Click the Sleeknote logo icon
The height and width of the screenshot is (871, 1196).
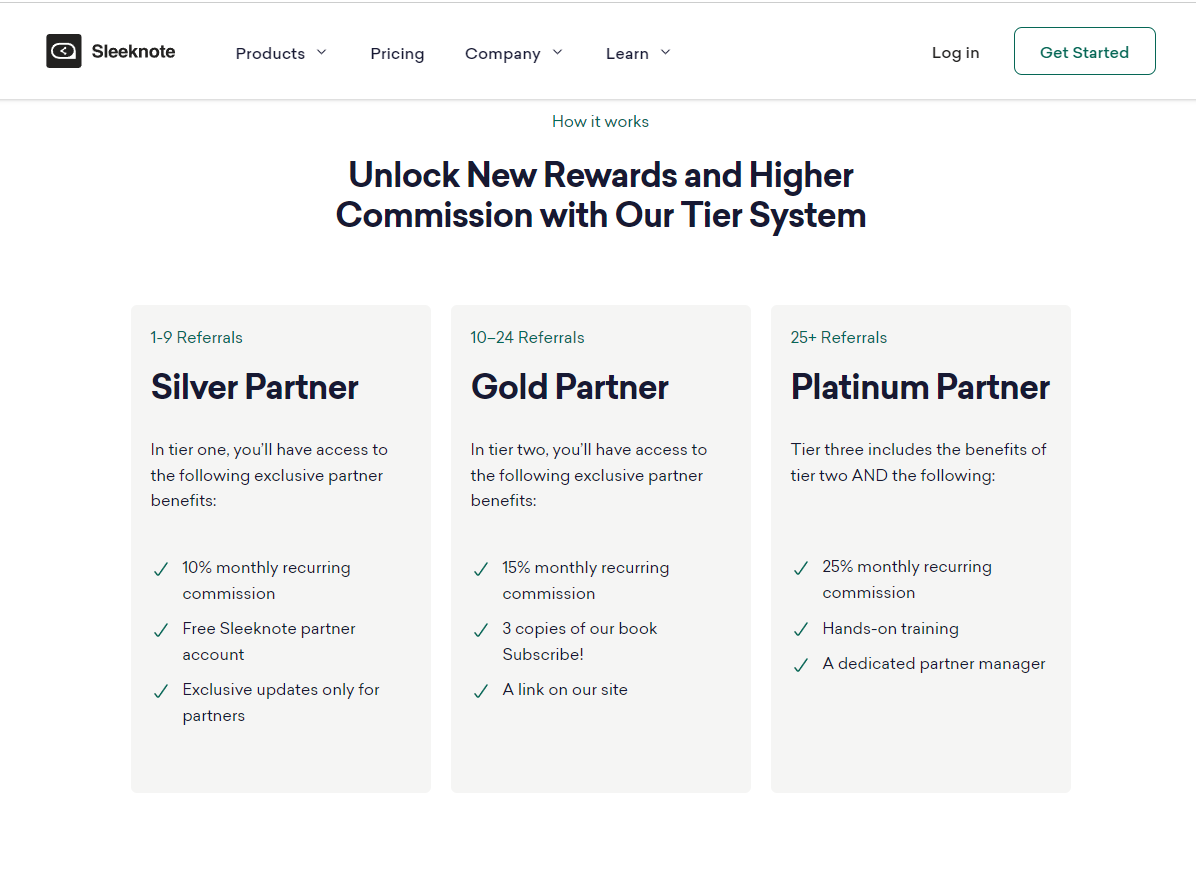coord(63,51)
